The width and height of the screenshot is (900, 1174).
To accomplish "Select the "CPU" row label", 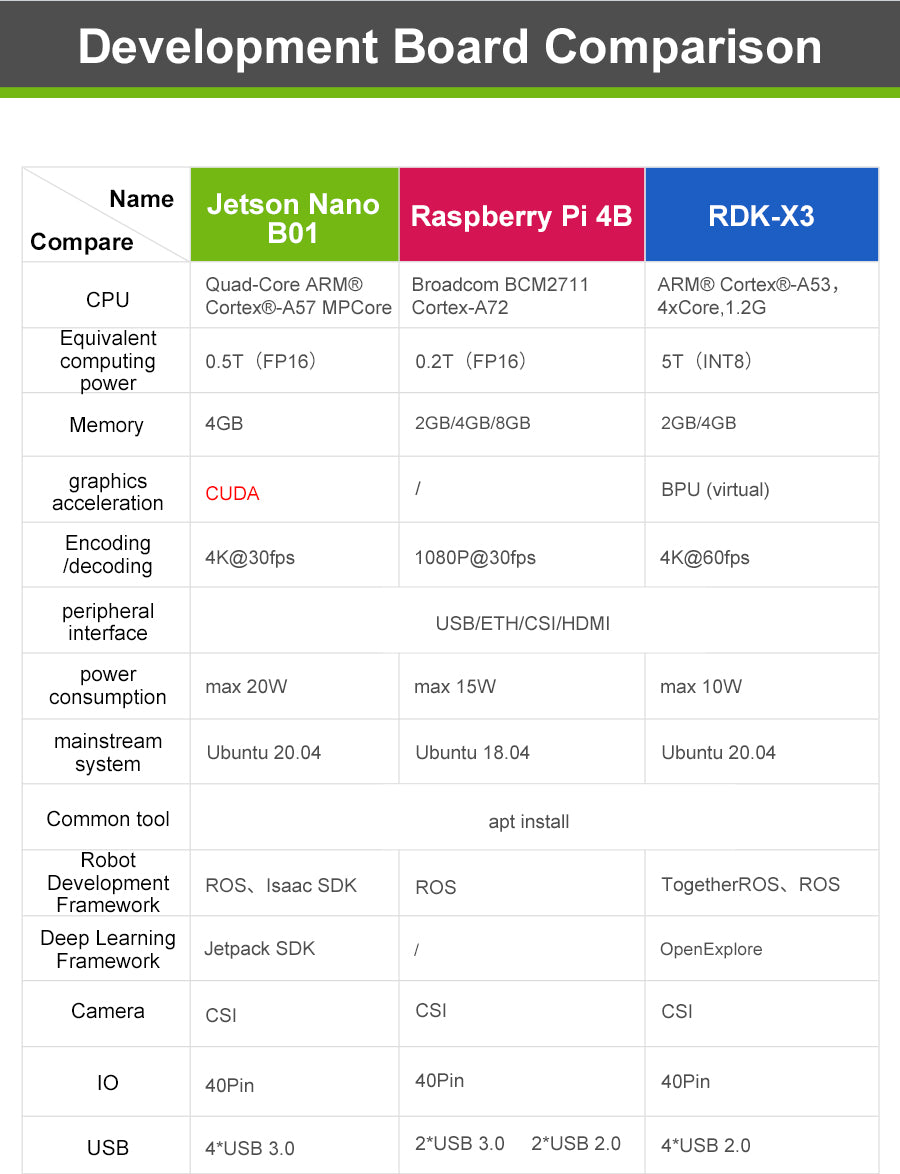I will point(108,299).
